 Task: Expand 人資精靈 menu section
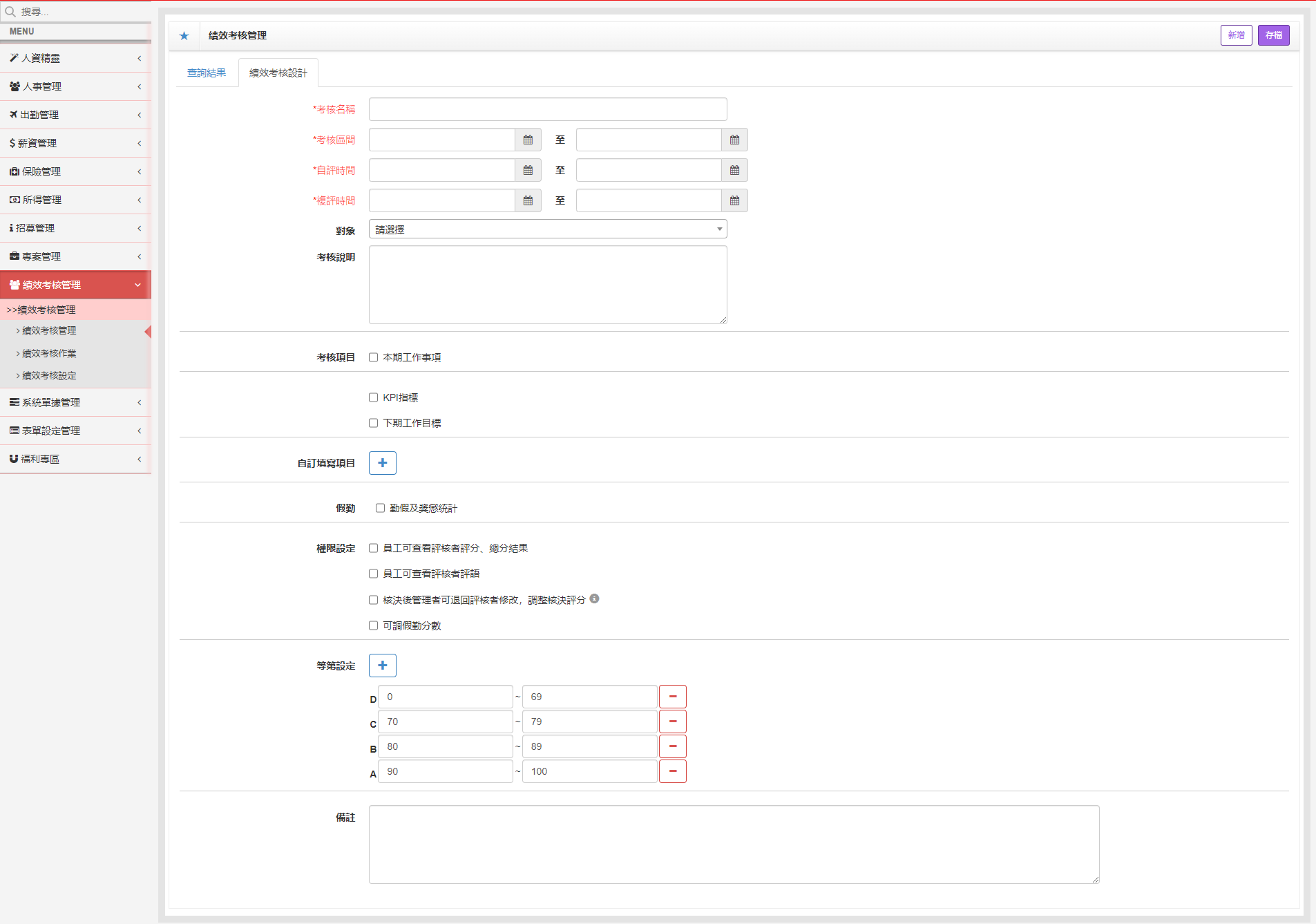(x=75, y=58)
